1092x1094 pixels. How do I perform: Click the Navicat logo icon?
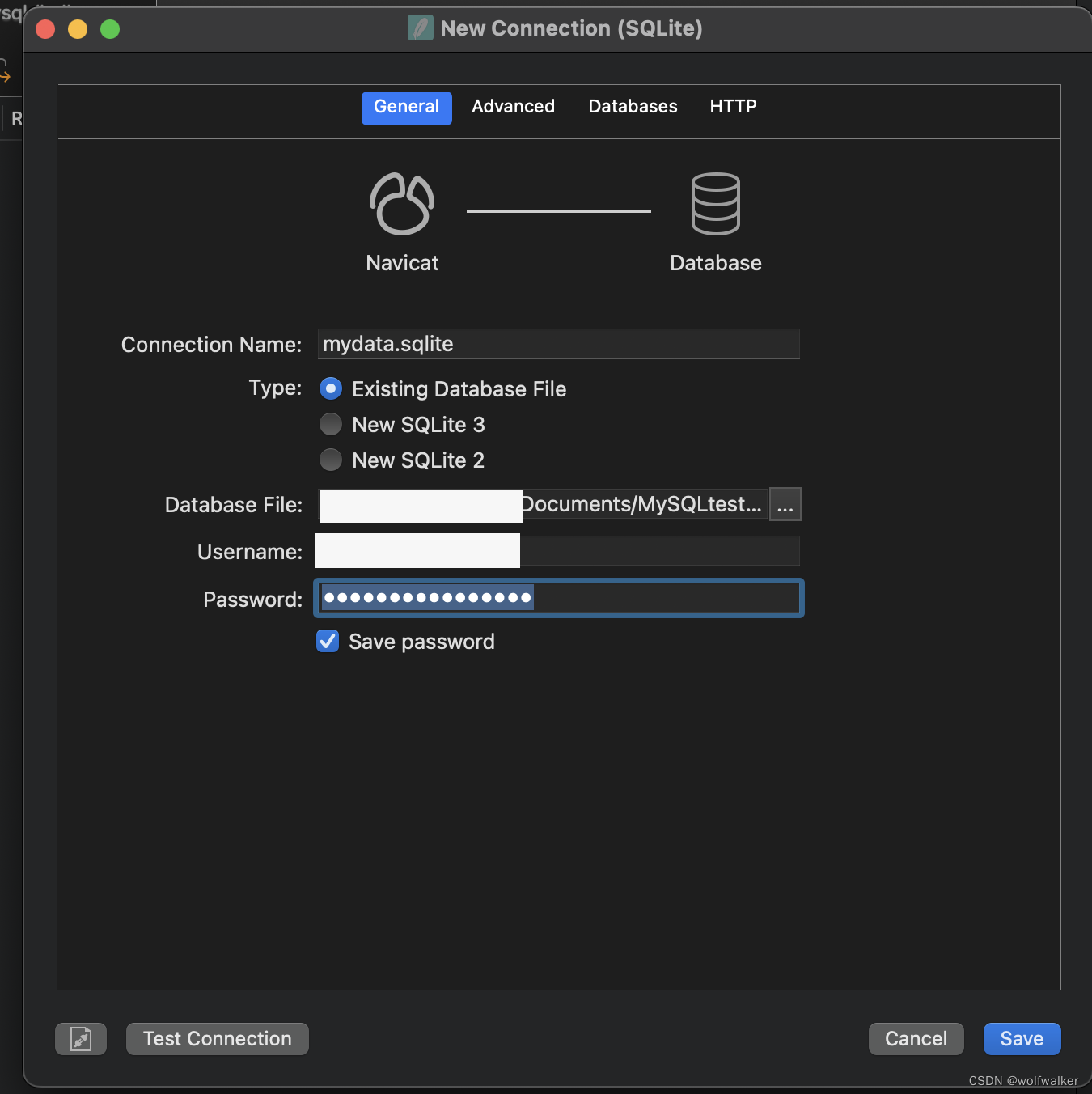[x=402, y=204]
